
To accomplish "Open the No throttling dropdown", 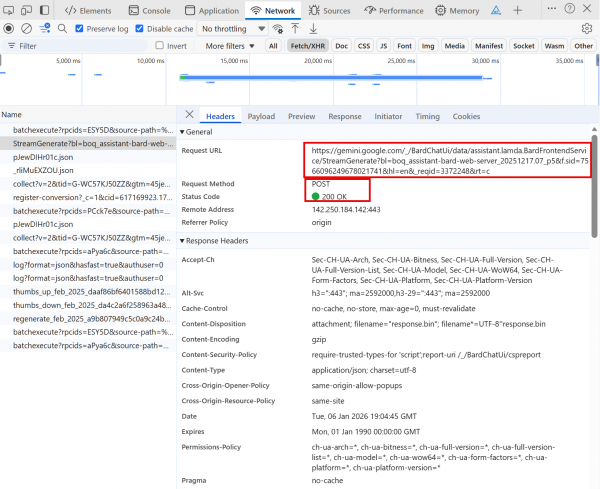I will point(232,28).
